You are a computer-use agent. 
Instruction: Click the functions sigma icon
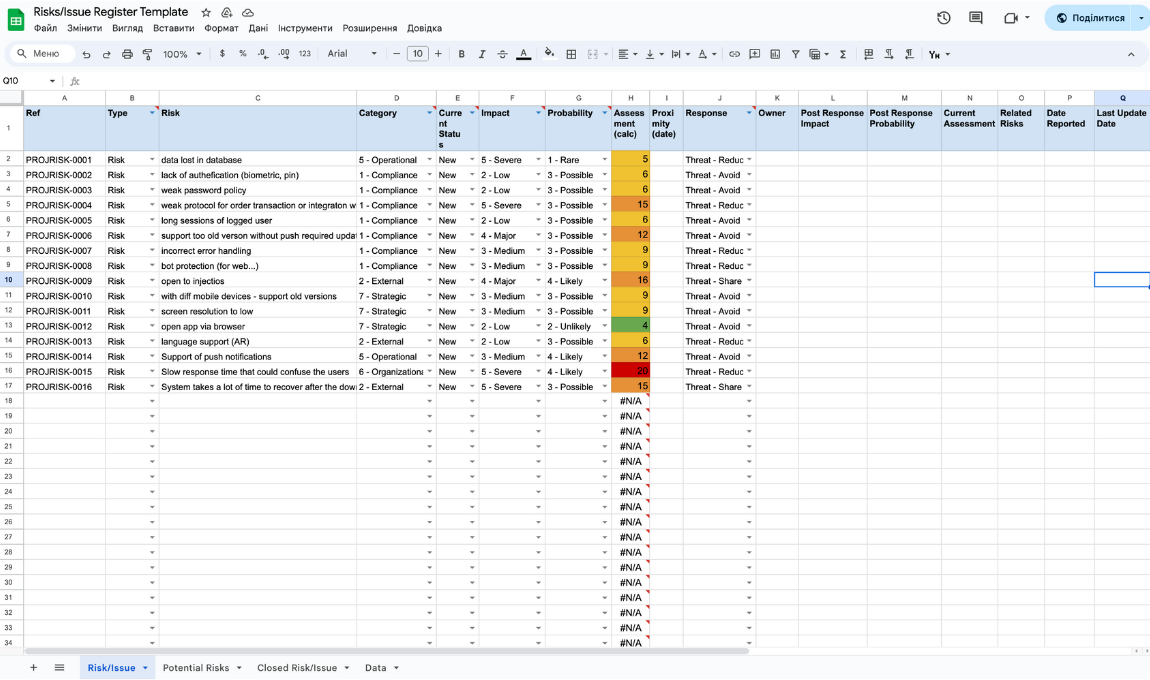coord(843,54)
